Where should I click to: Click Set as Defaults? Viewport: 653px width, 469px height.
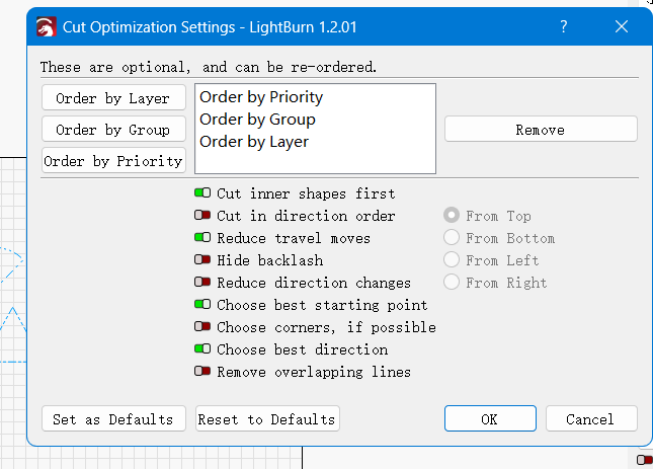click(113, 419)
